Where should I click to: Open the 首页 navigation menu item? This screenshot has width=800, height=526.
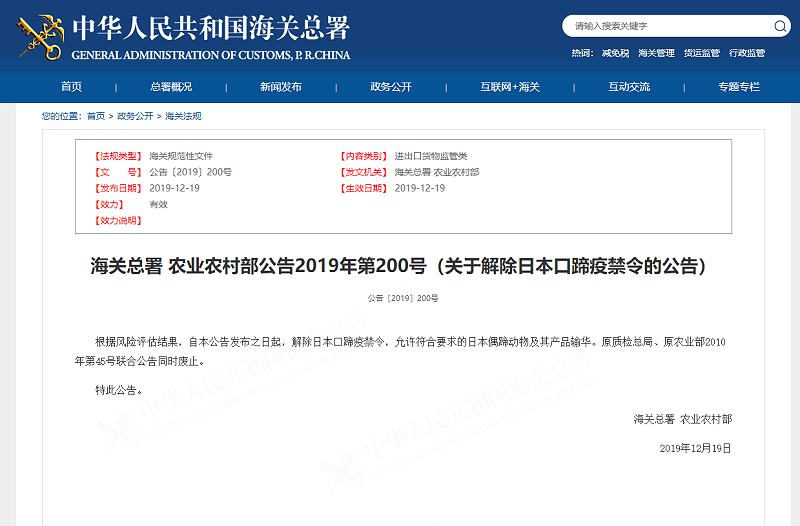coord(71,87)
